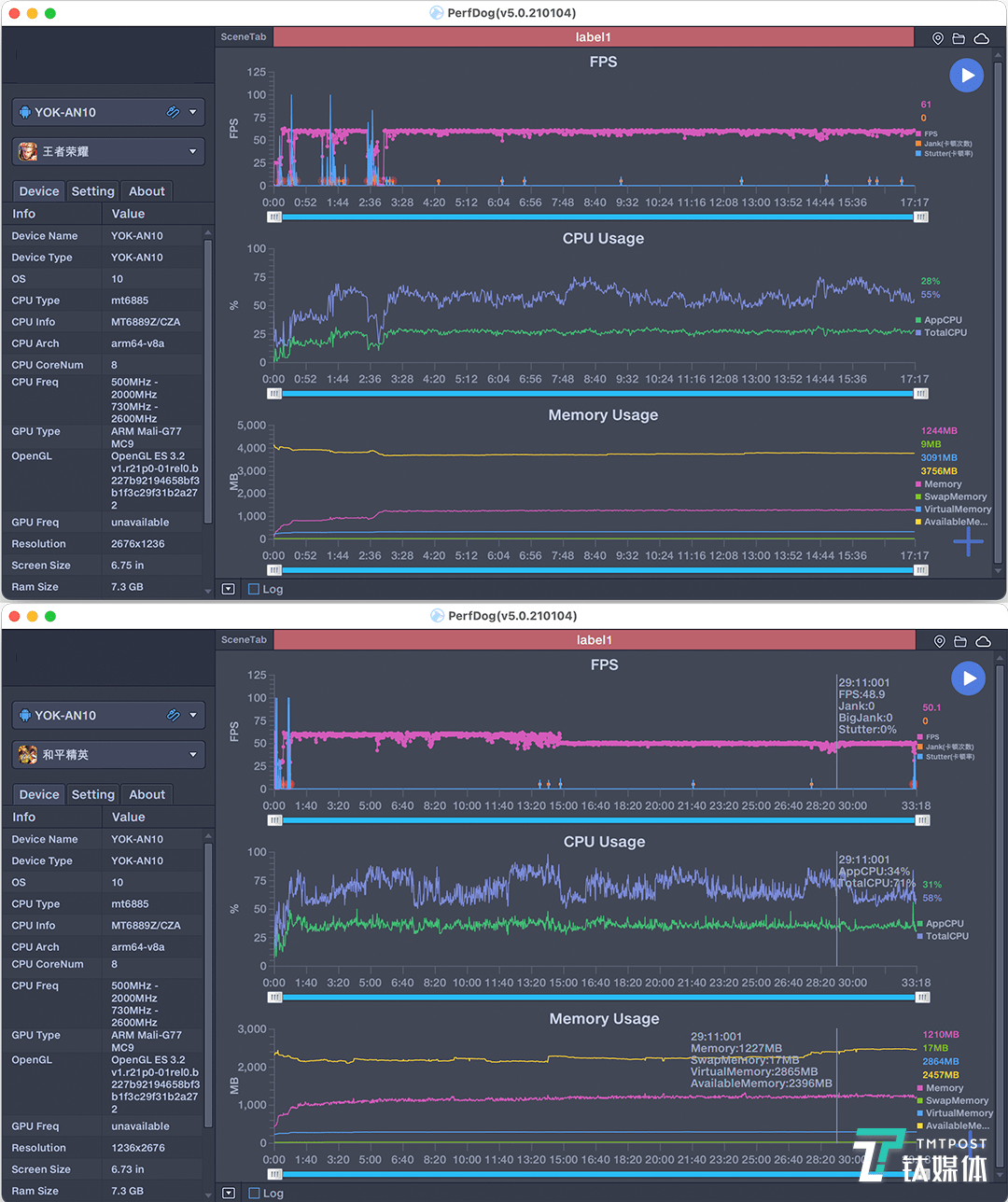
Task: Enable the Log checkbox in bottom window
Action: pos(254,1193)
